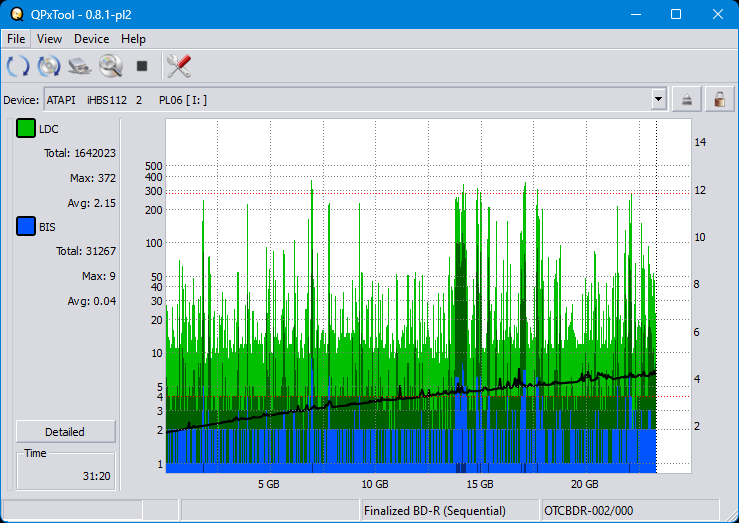Click the QPxTool app icon in title bar
The image size is (739, 523).
[17, 14]
